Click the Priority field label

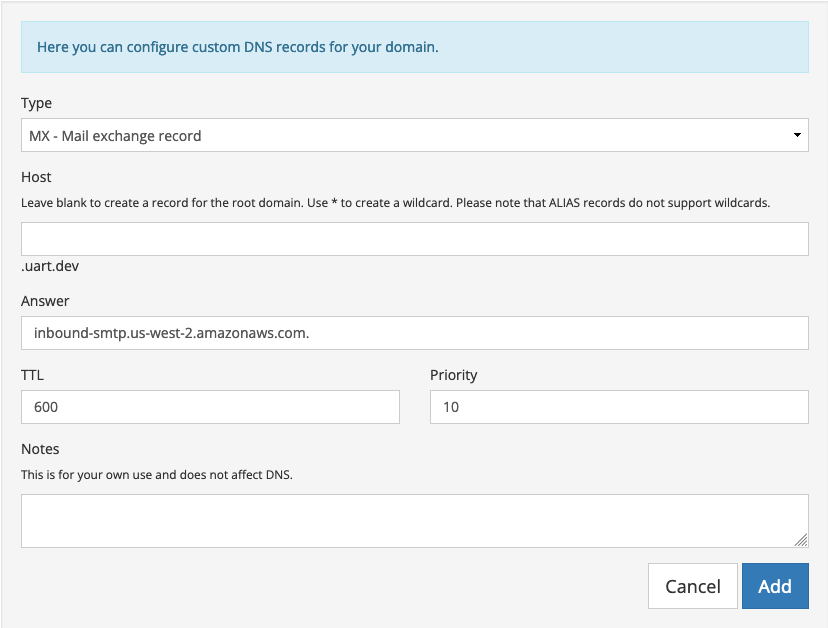pyautogui.click(x=454, y=375)
